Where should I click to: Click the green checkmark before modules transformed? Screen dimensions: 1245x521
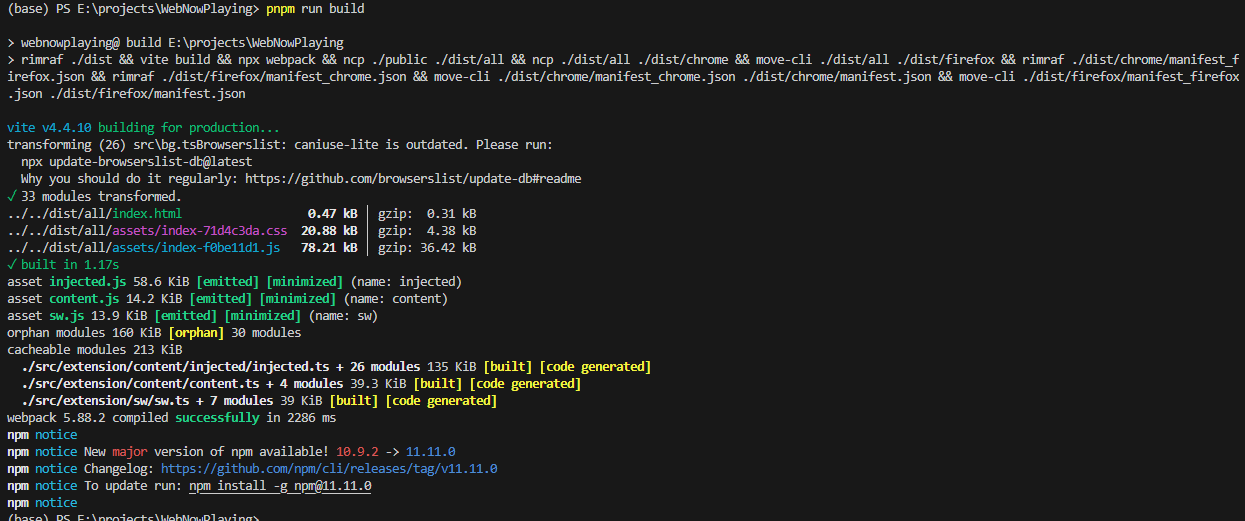coord(11,196)
